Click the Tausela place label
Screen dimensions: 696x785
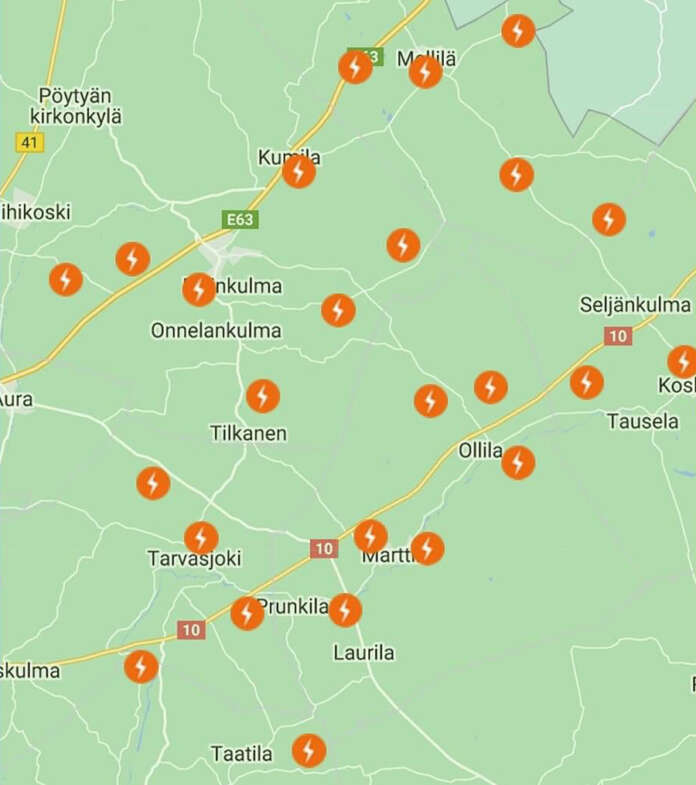point(643,422)
